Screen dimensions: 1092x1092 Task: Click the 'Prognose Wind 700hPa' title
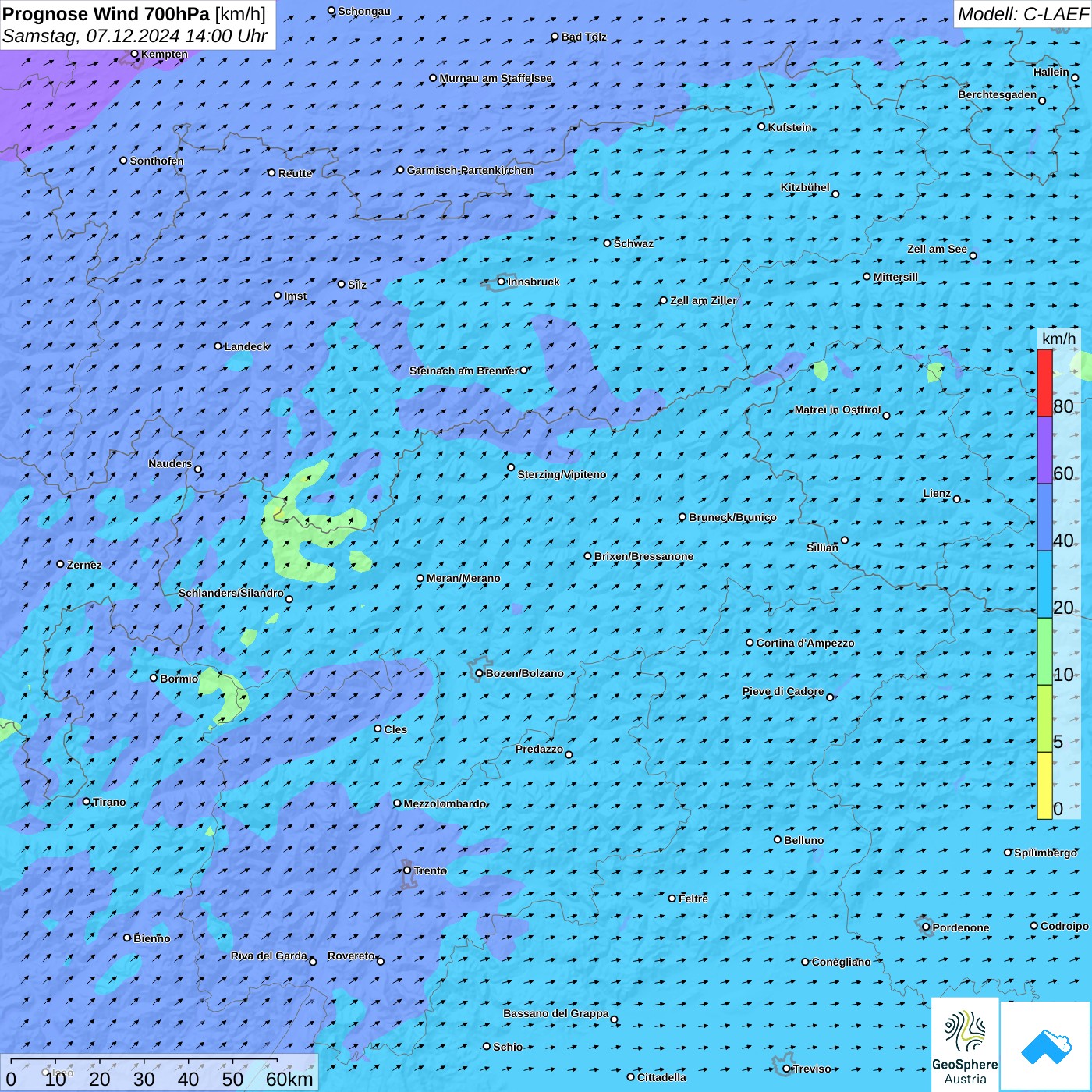[x=106, y=14]
